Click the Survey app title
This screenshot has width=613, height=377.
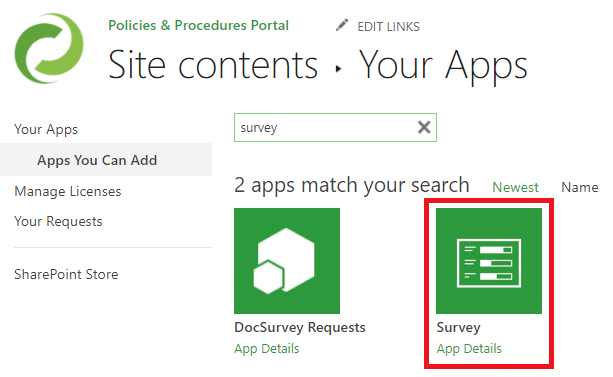click(x=458, y=327)
